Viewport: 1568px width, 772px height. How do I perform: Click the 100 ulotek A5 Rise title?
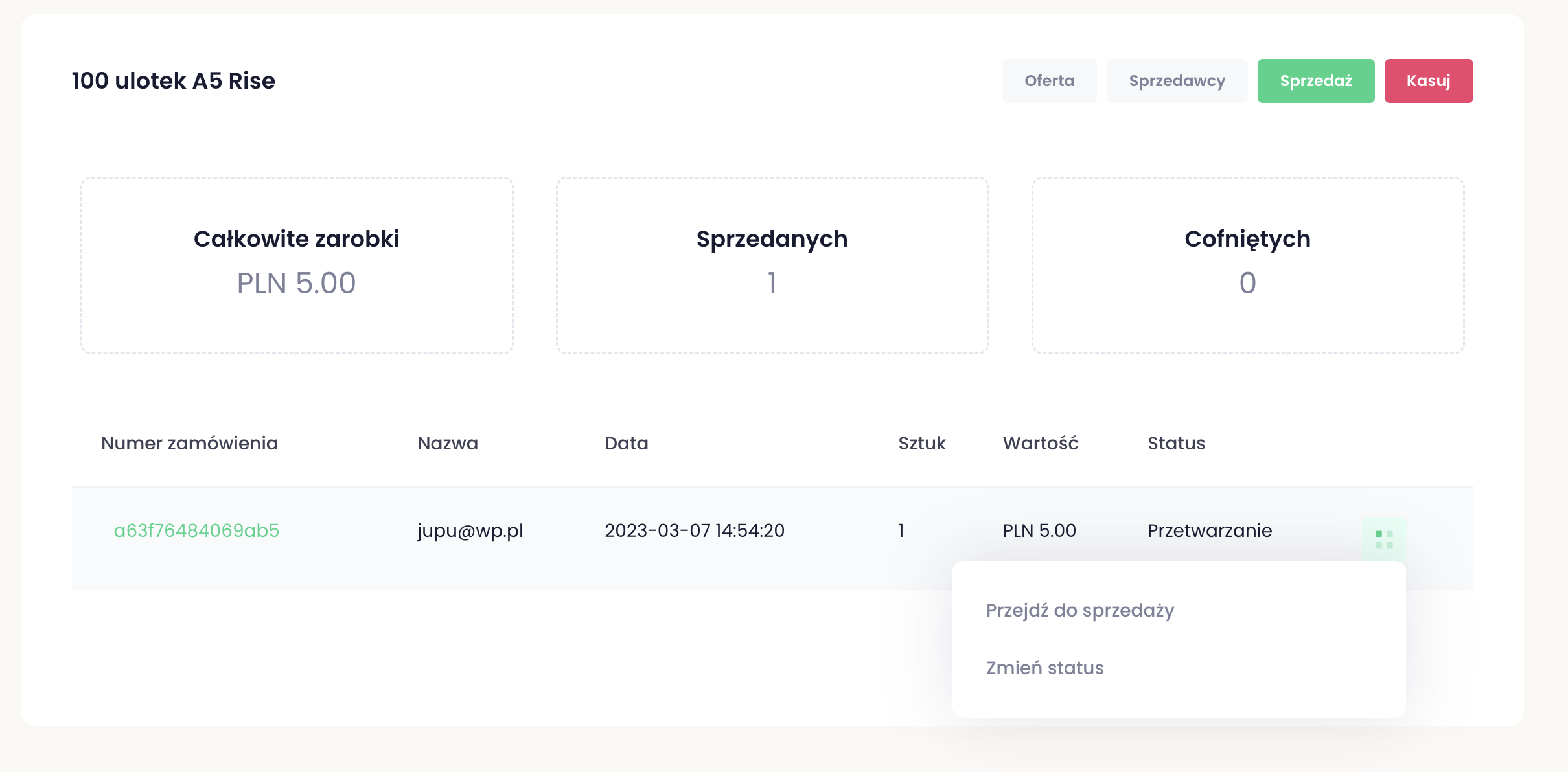pos(173,81)
